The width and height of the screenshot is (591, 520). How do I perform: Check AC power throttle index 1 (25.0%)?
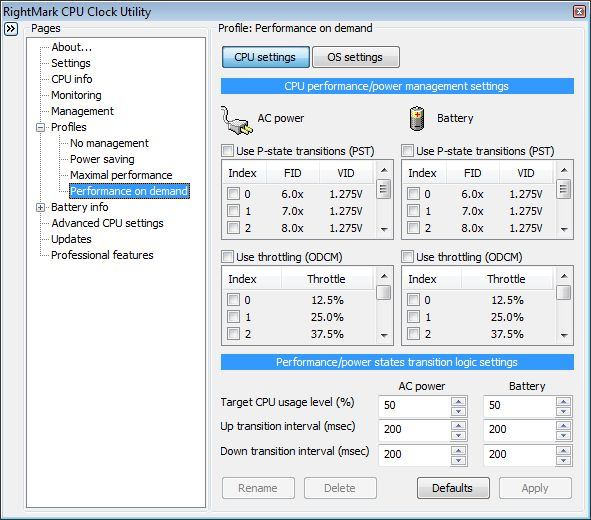click(x=233, y=317)
